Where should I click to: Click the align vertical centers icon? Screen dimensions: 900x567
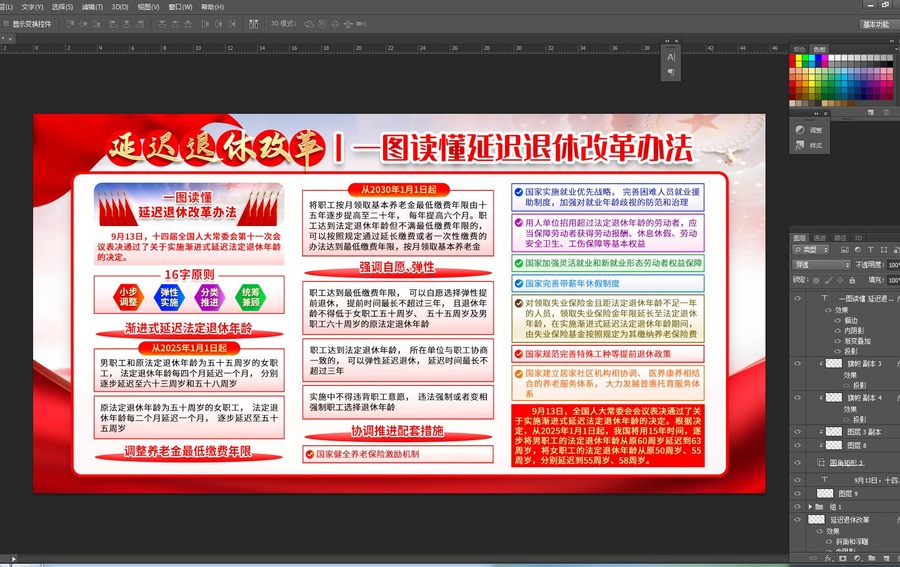[x=83, y=24]
